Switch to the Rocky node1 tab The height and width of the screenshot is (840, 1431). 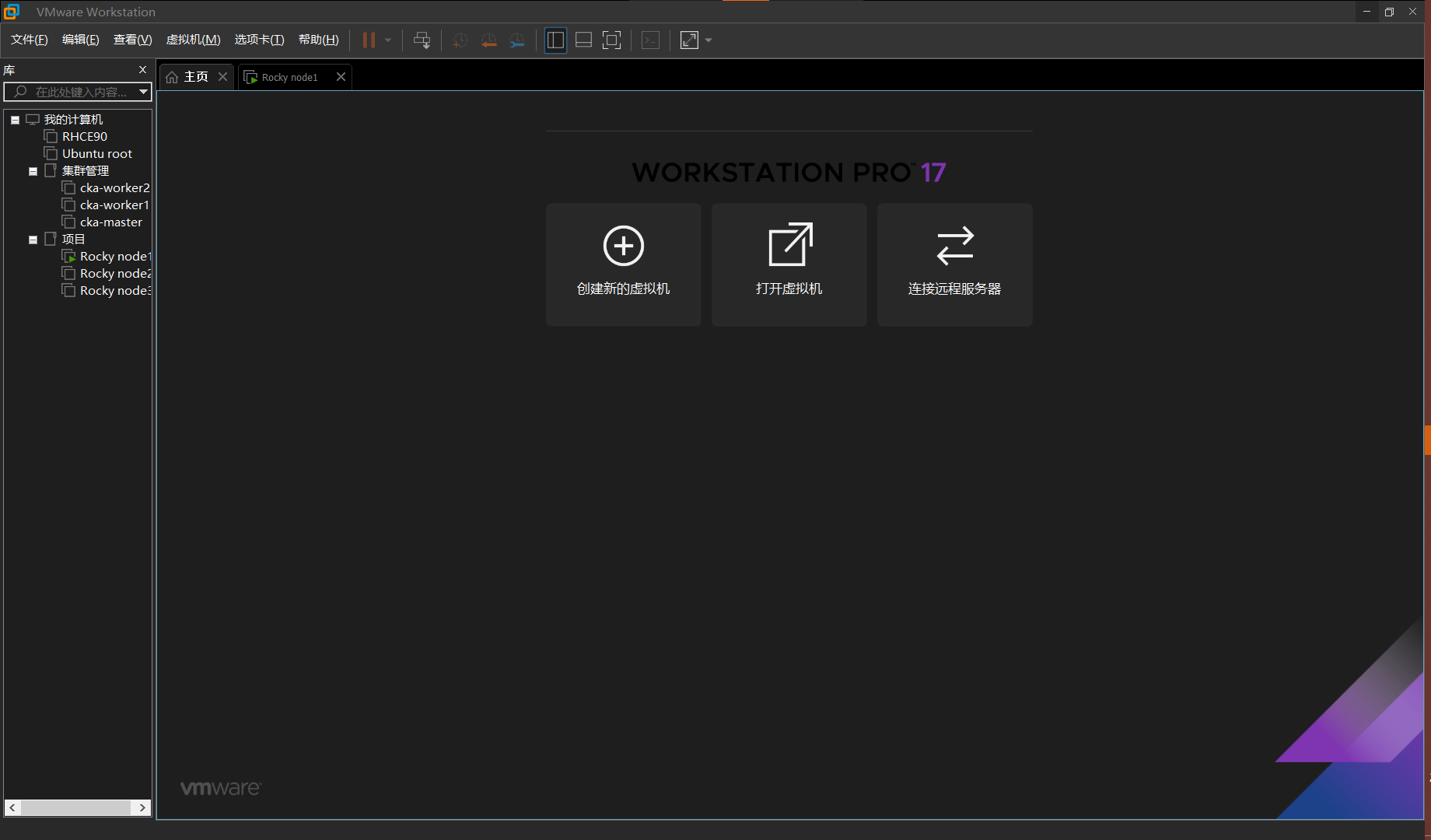point(289,77)
